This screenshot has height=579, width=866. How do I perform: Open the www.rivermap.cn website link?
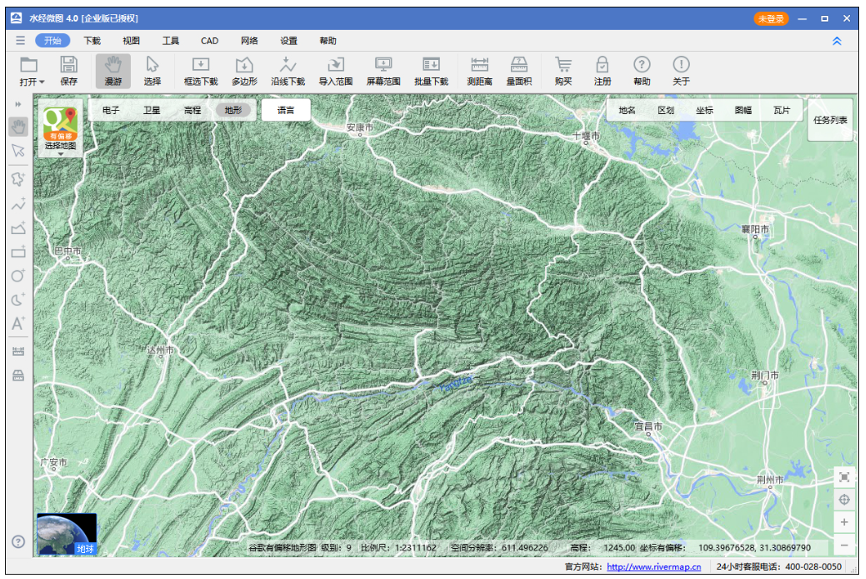pyautogui.click(x=653, y=567)
